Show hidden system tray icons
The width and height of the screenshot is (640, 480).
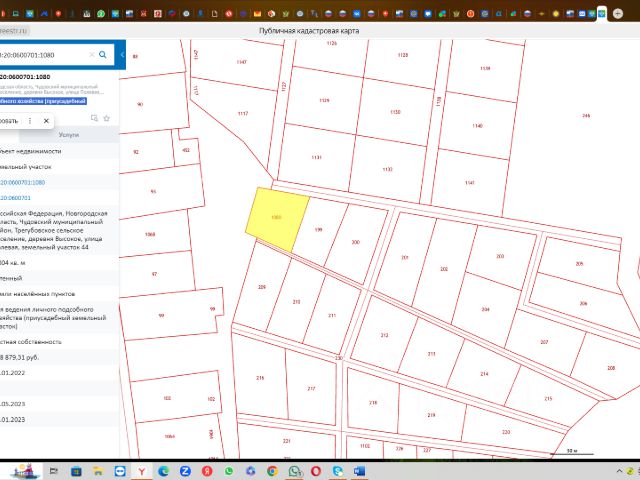[x=619, y=471]
